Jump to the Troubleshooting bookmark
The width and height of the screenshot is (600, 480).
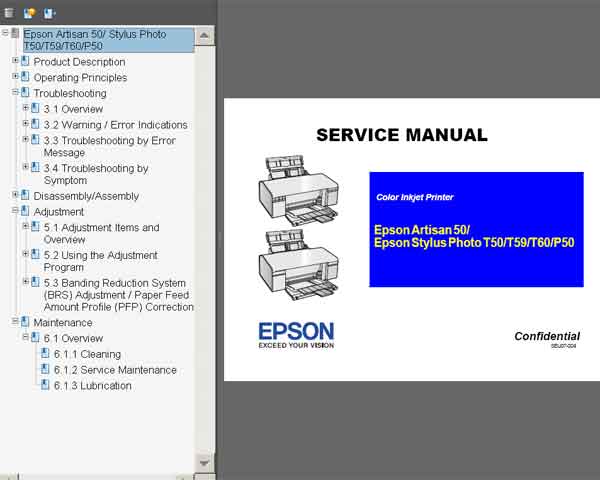coord(70,93)
